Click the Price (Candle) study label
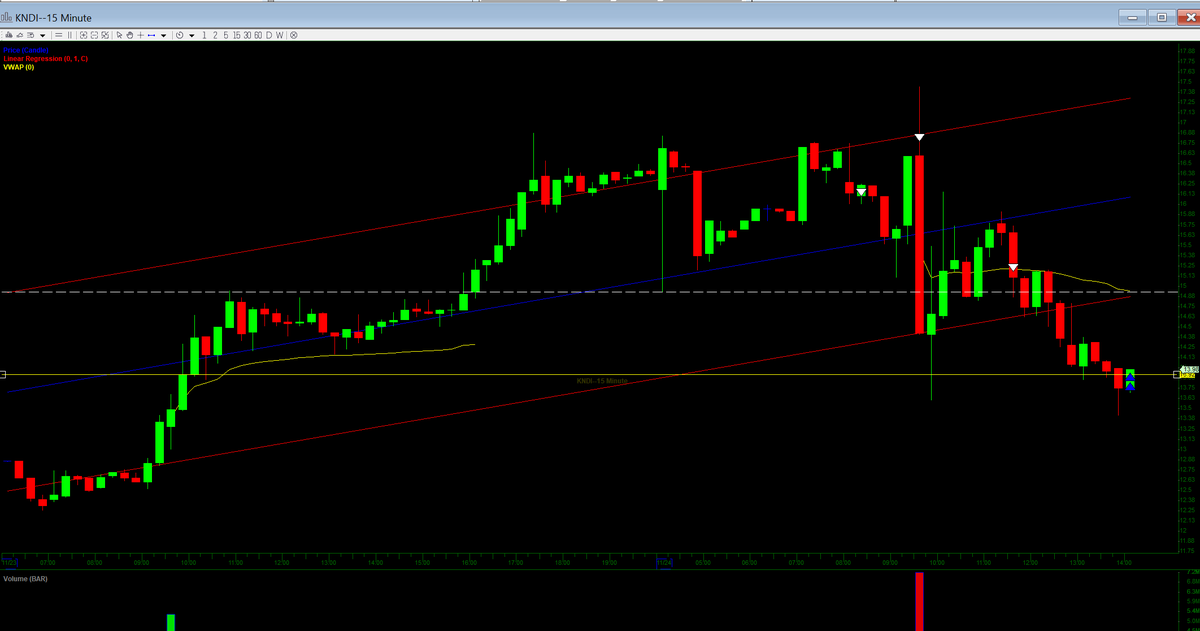Screen dimensions: 1200x631 (25, 50)
